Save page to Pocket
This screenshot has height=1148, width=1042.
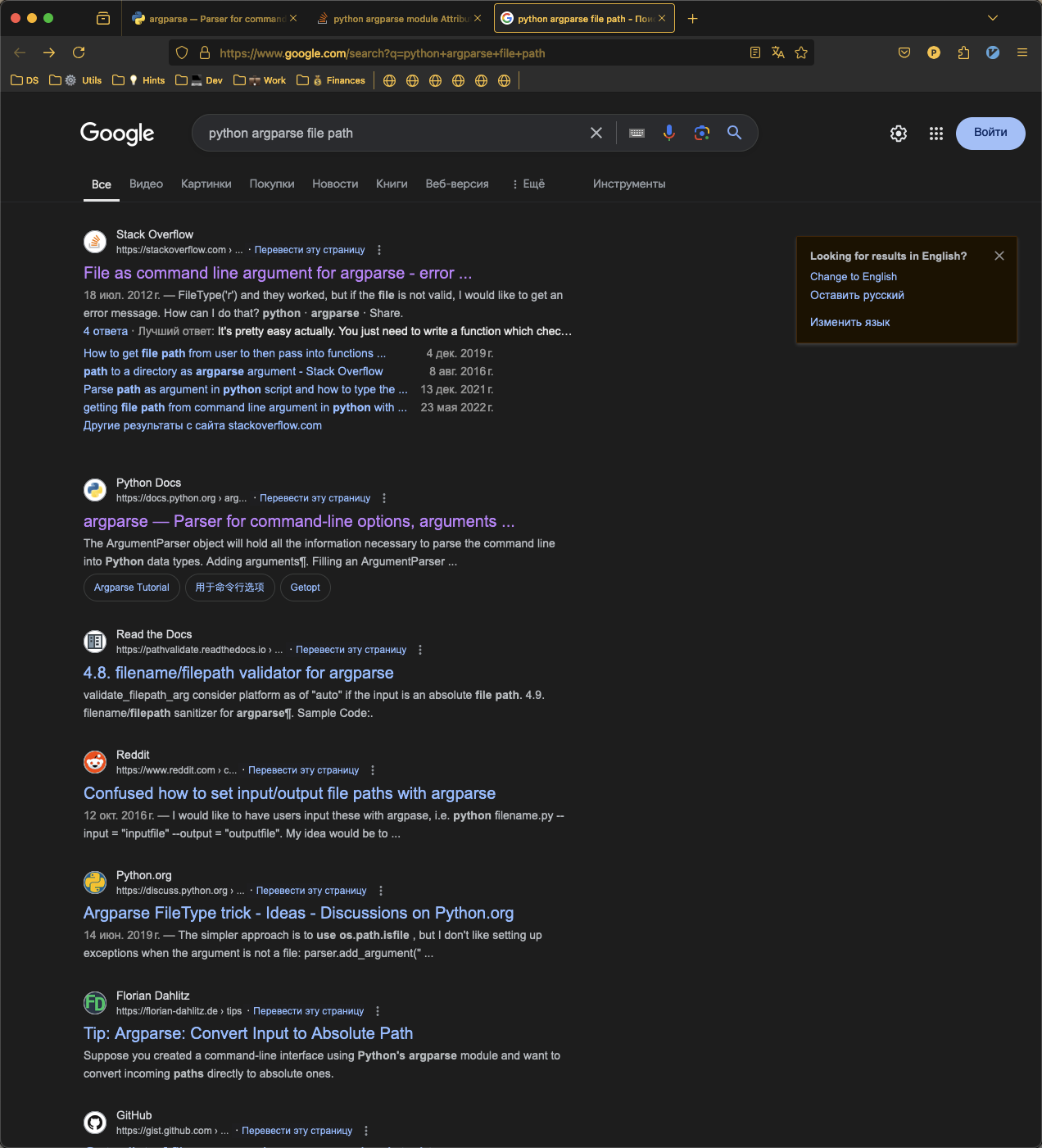coord(904,52)
